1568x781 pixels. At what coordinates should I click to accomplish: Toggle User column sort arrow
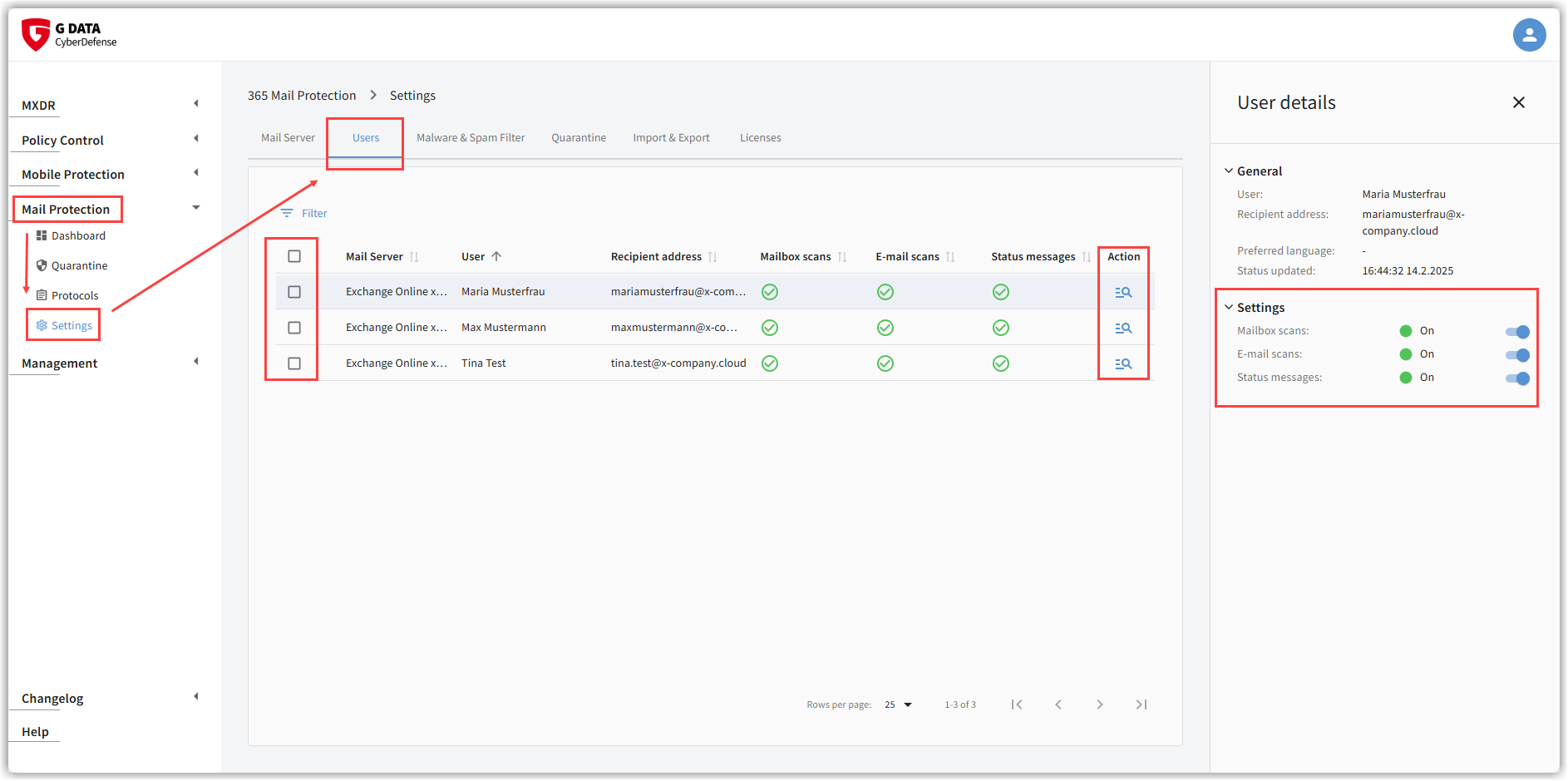(496, 256)
